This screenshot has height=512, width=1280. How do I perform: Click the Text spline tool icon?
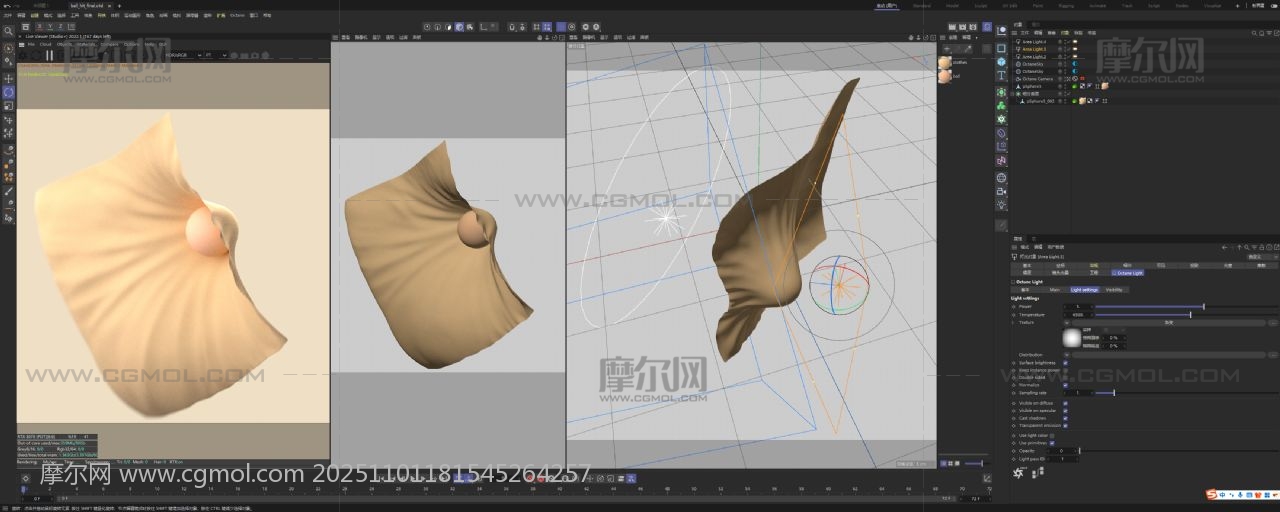pyautogui.click(x=1001, y=75)
